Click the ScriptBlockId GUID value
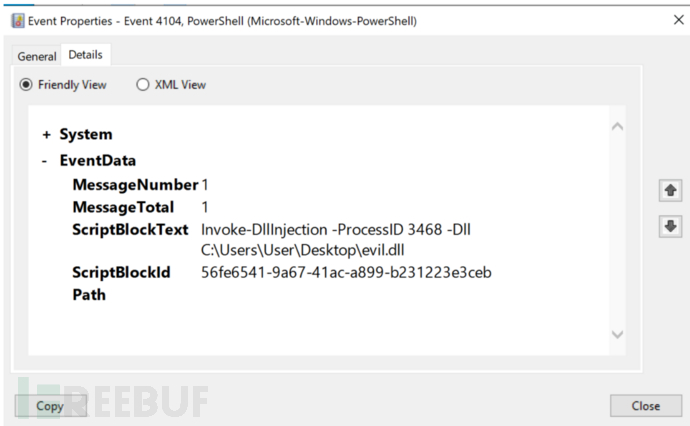The image size is (690, 426). pyautogui.click(x=346, y=272)
